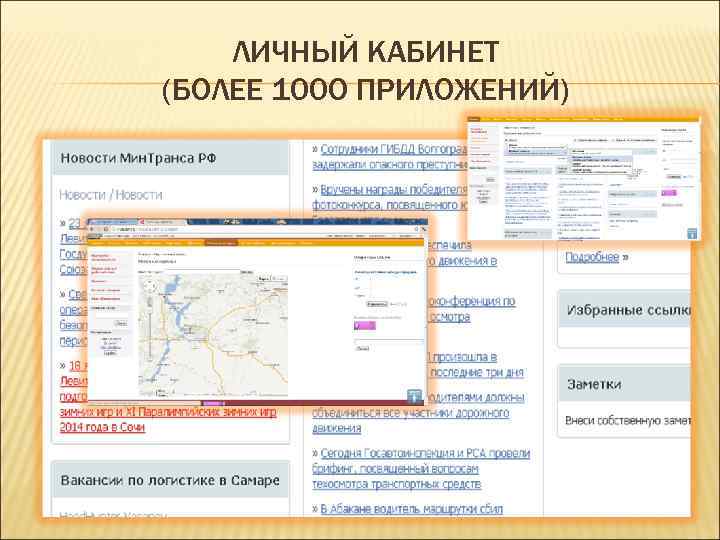This screenshot has height=540, width=720.
Task: Open link ending 'участники дорожного движения'
Action: 418,413
